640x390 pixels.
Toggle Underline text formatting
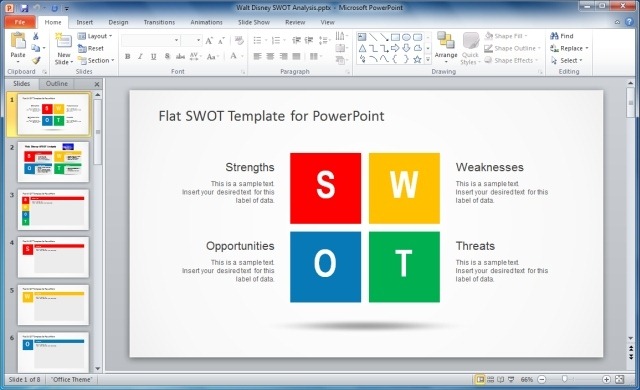pos(153,57)
